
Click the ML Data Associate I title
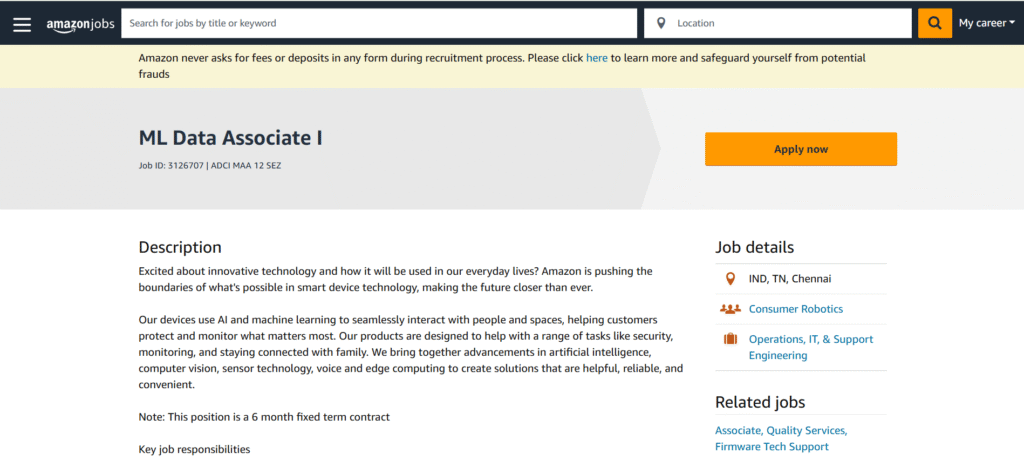230,139
